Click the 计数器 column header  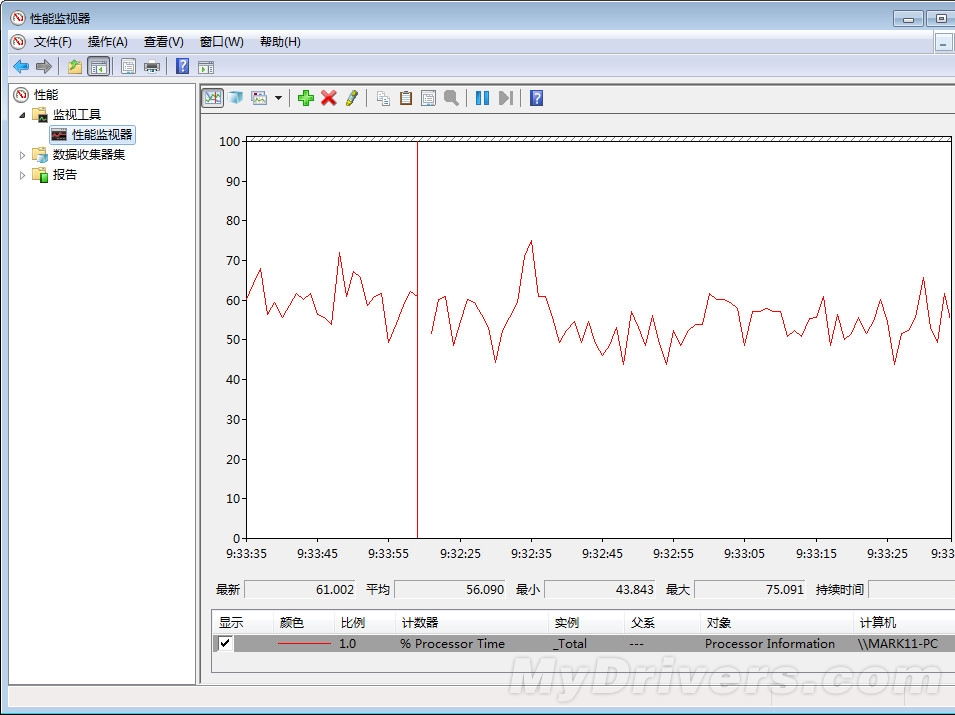click(419, 623)
